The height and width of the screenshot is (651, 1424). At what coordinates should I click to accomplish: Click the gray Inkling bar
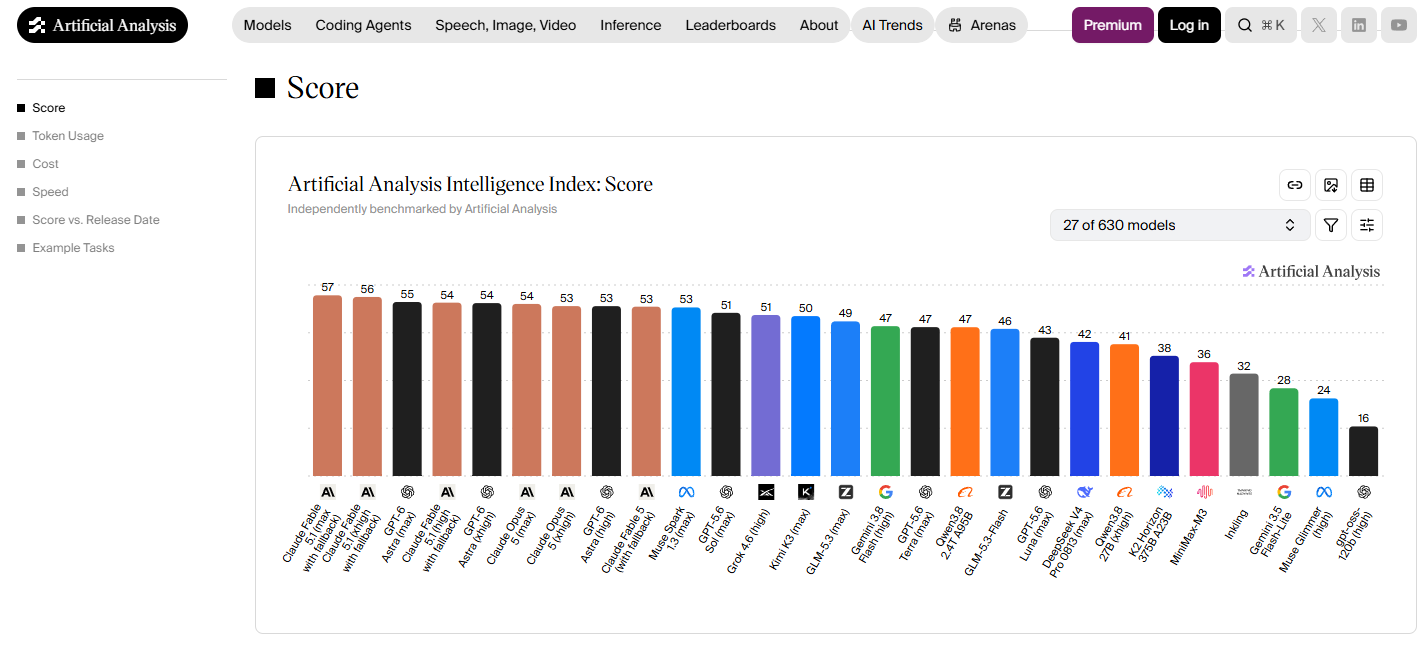tap(1244, 425)
